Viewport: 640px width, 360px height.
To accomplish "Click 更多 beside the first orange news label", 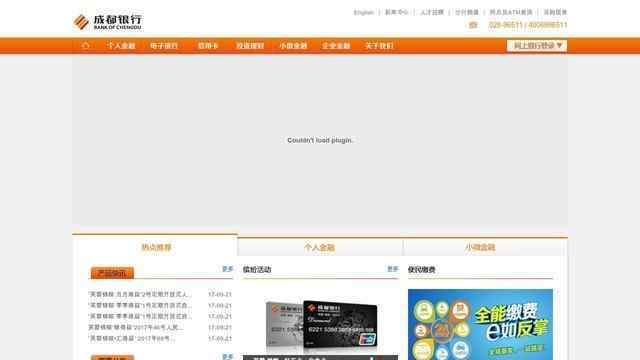I will click(227, 269).
